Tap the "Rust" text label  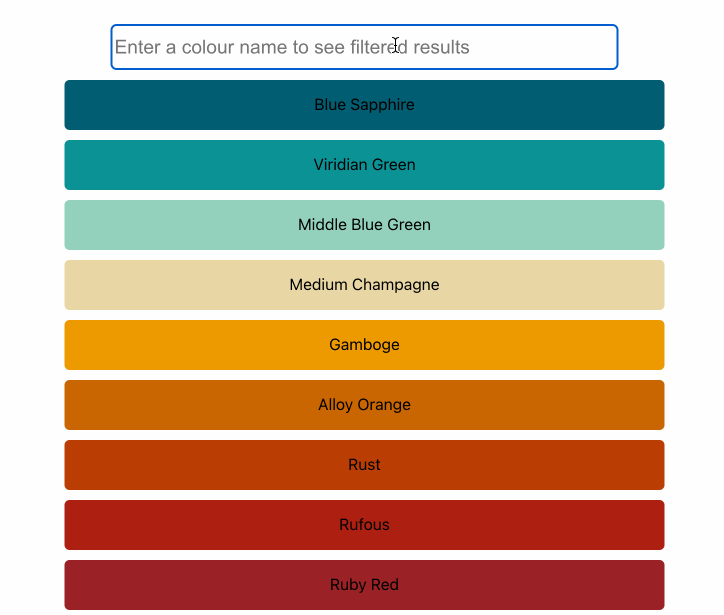point(364,465)
